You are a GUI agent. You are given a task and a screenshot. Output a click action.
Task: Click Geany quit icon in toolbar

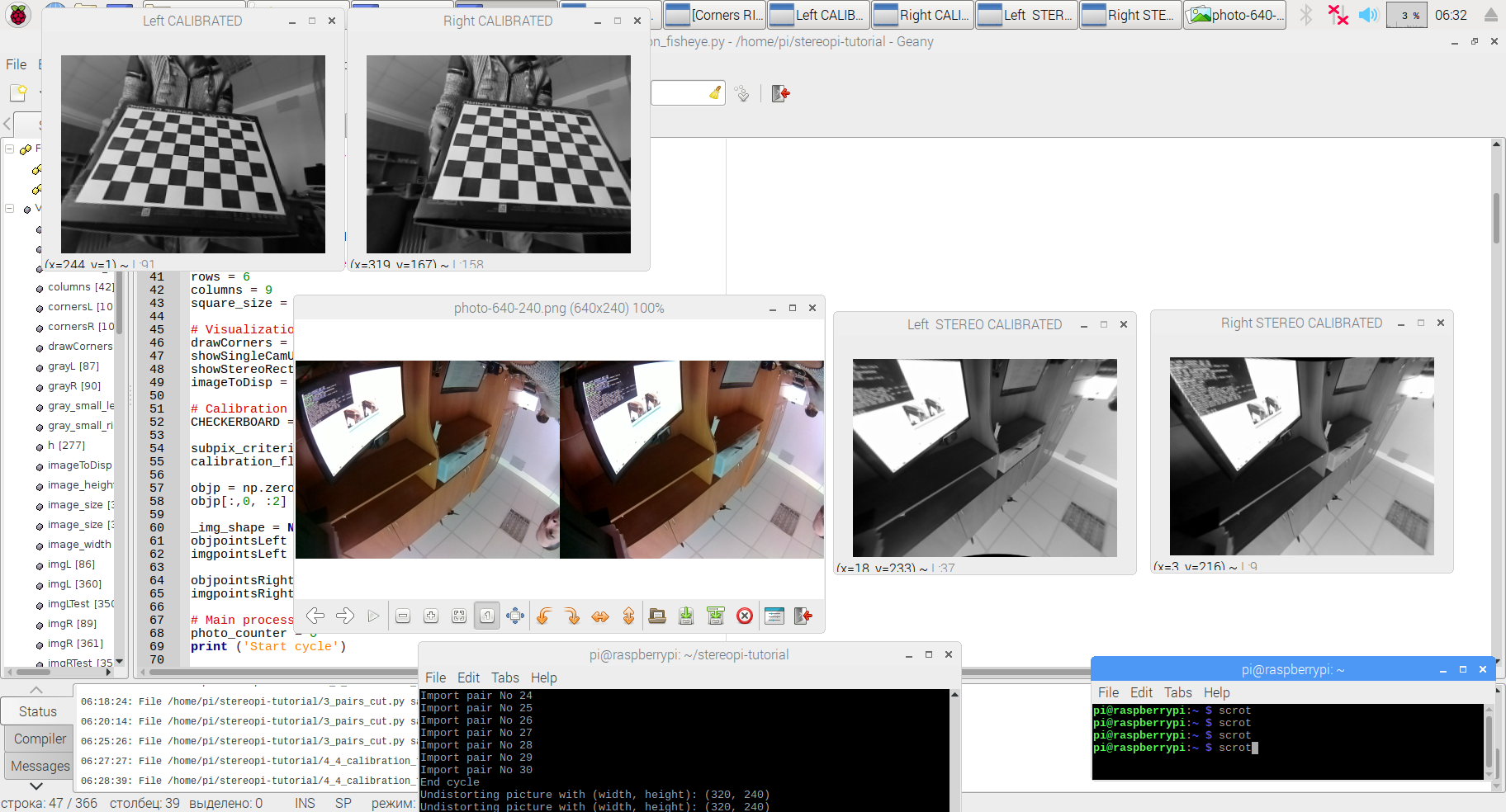(780, 93)
